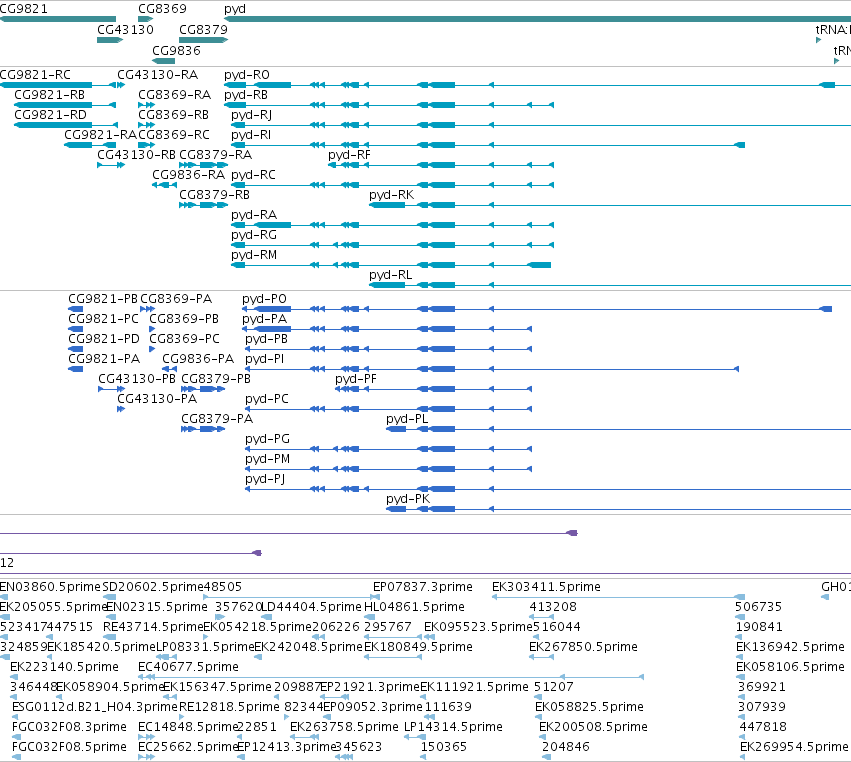Select EST ESG0112d.B21_H04.3prime
The image size is (851, 762).
pyautogui.click(x=95, y=707)
